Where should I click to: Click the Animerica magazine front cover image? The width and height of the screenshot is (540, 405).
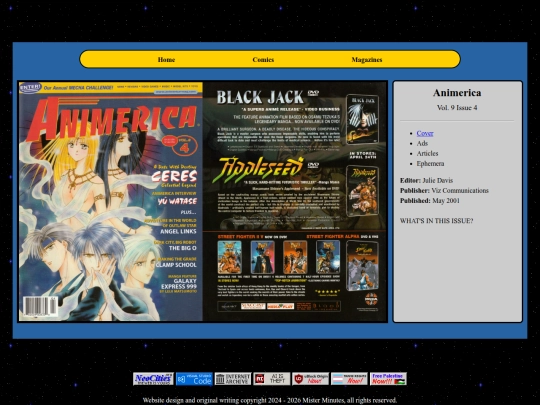point(111,201)
